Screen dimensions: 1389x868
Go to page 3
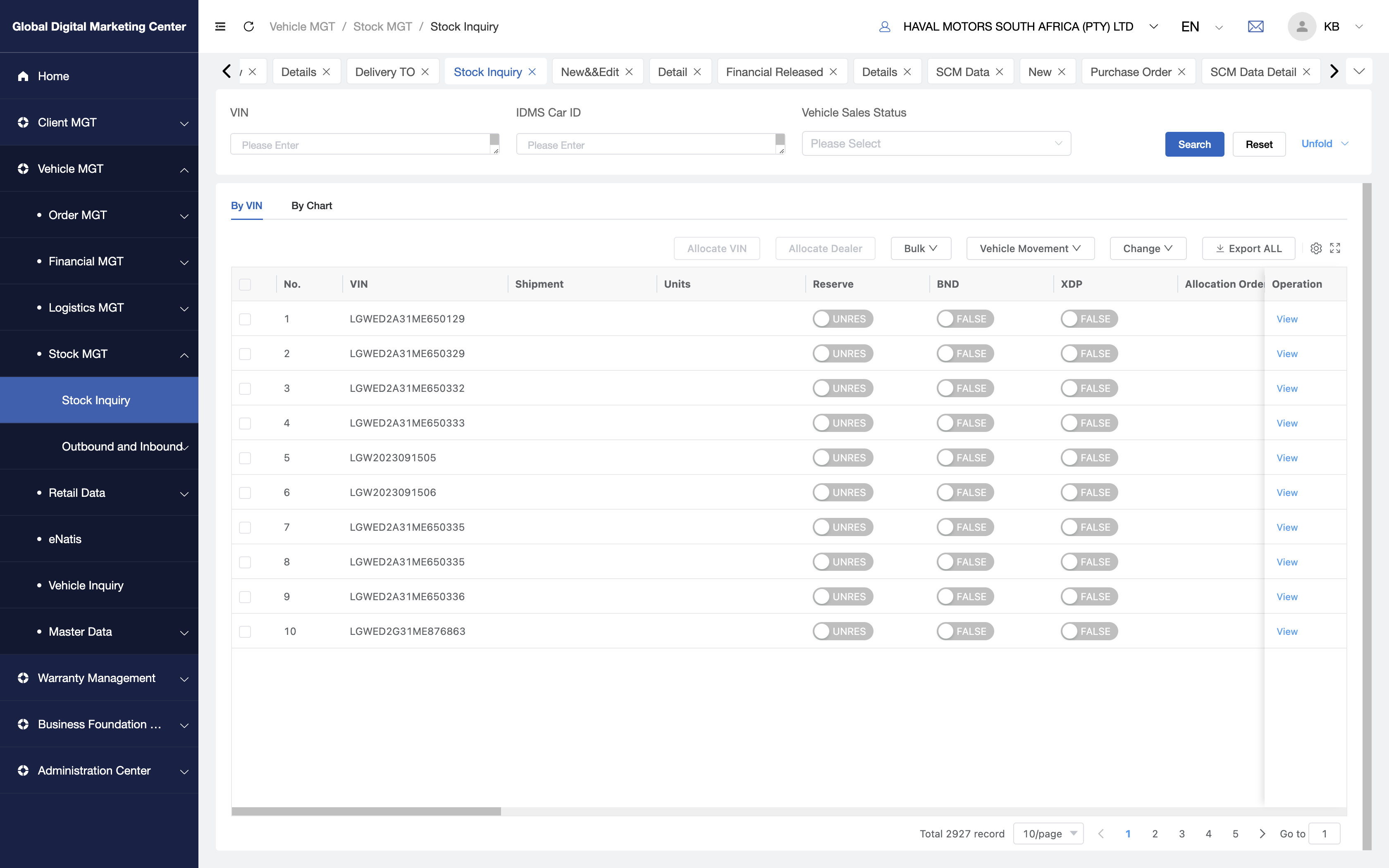(x=1182, y=834)
